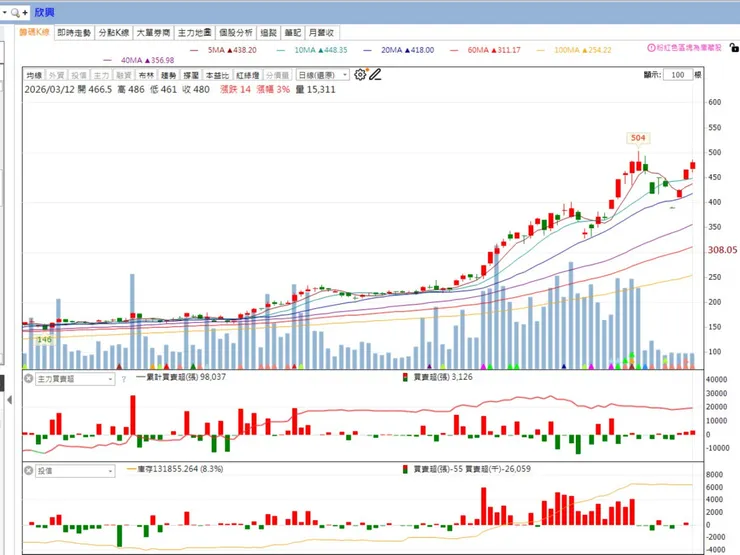Click the 60MA 311.17 legend
Screen dimensions: 740x555
click(486, 50)
